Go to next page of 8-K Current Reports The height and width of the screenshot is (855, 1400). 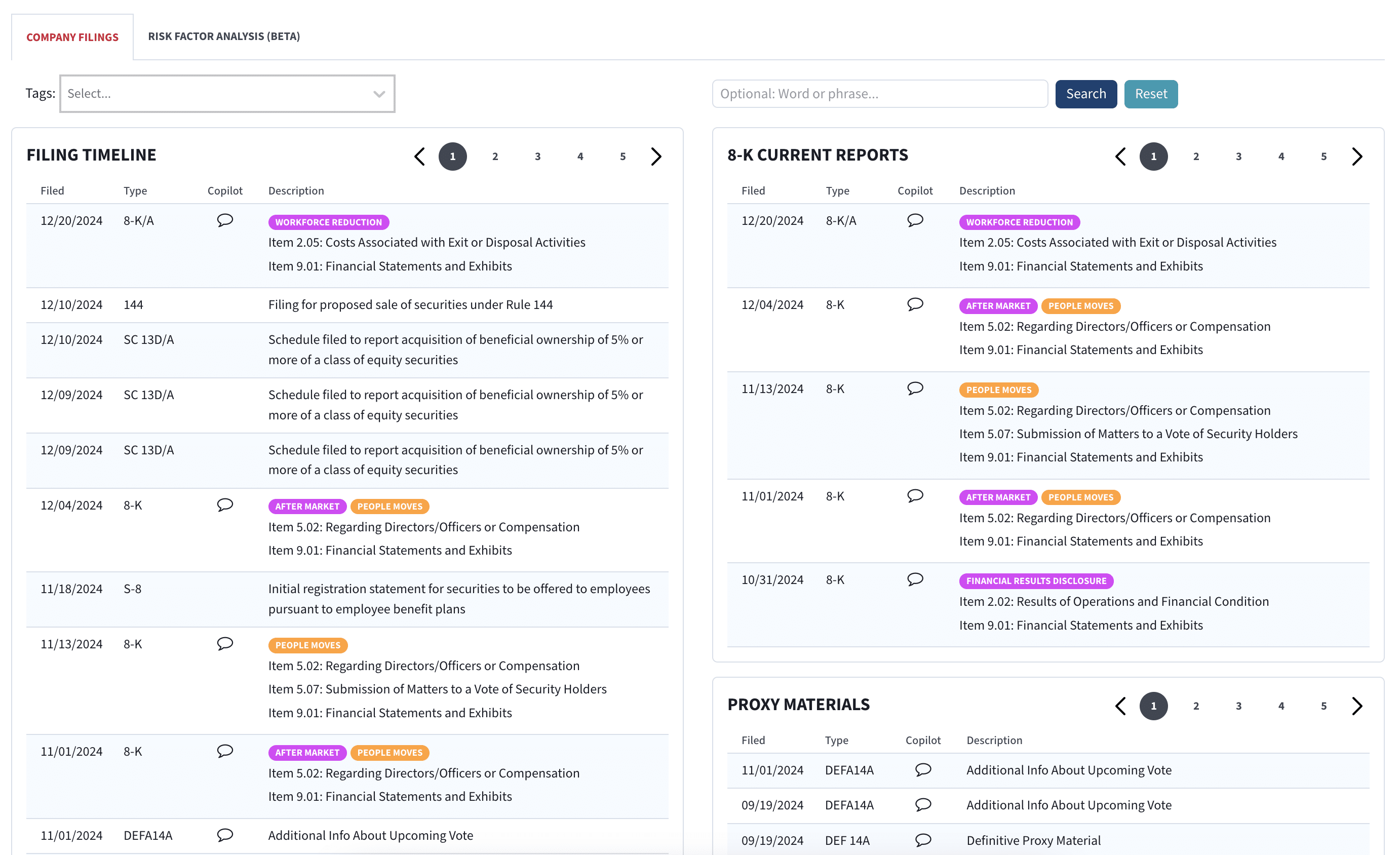pos(1357,156)
